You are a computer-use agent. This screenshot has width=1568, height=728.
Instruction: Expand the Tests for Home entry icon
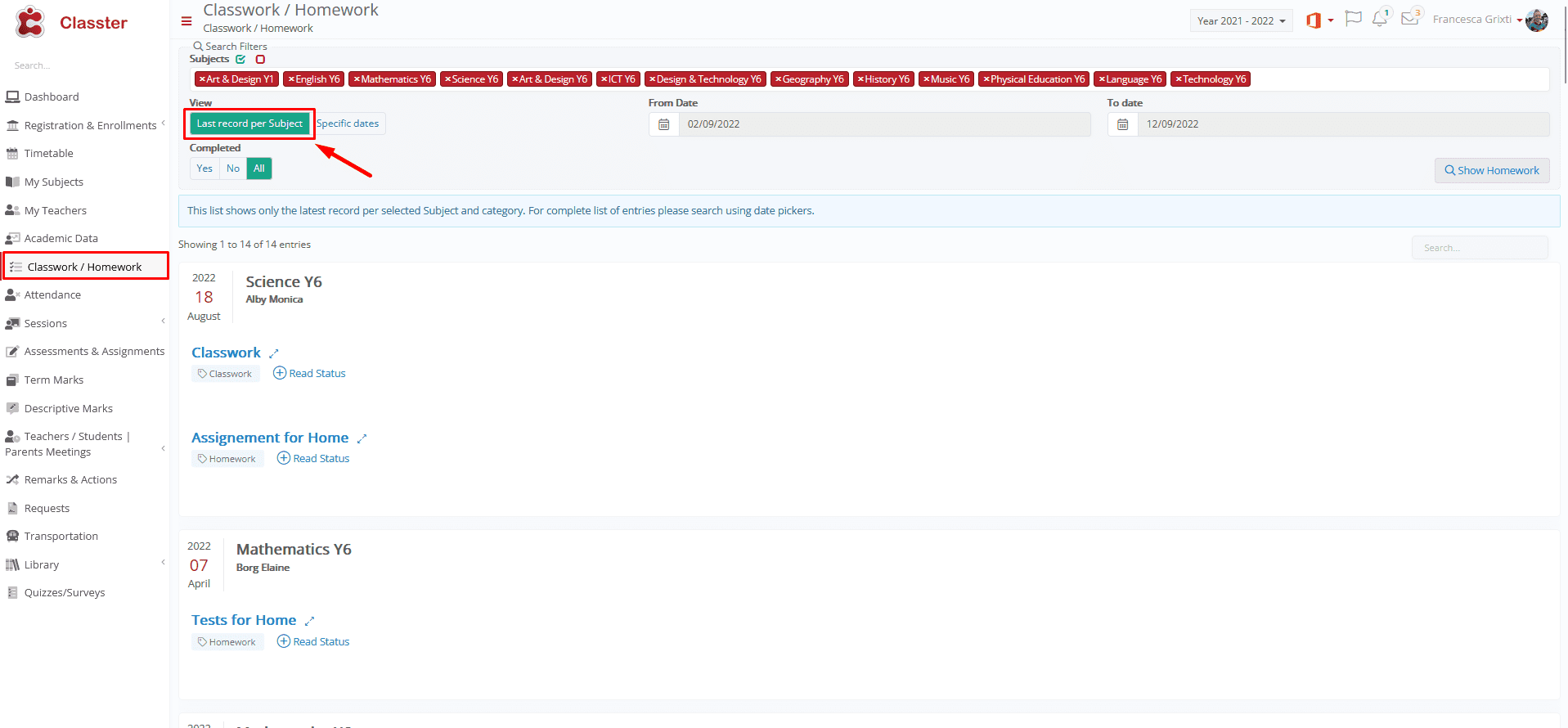[309, 621]
